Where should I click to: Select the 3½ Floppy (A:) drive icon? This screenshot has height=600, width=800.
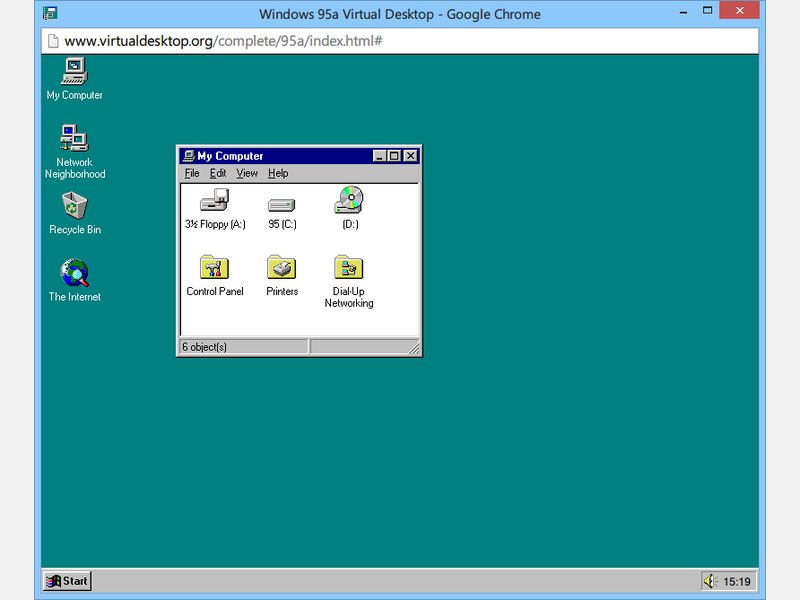[214, 200]
